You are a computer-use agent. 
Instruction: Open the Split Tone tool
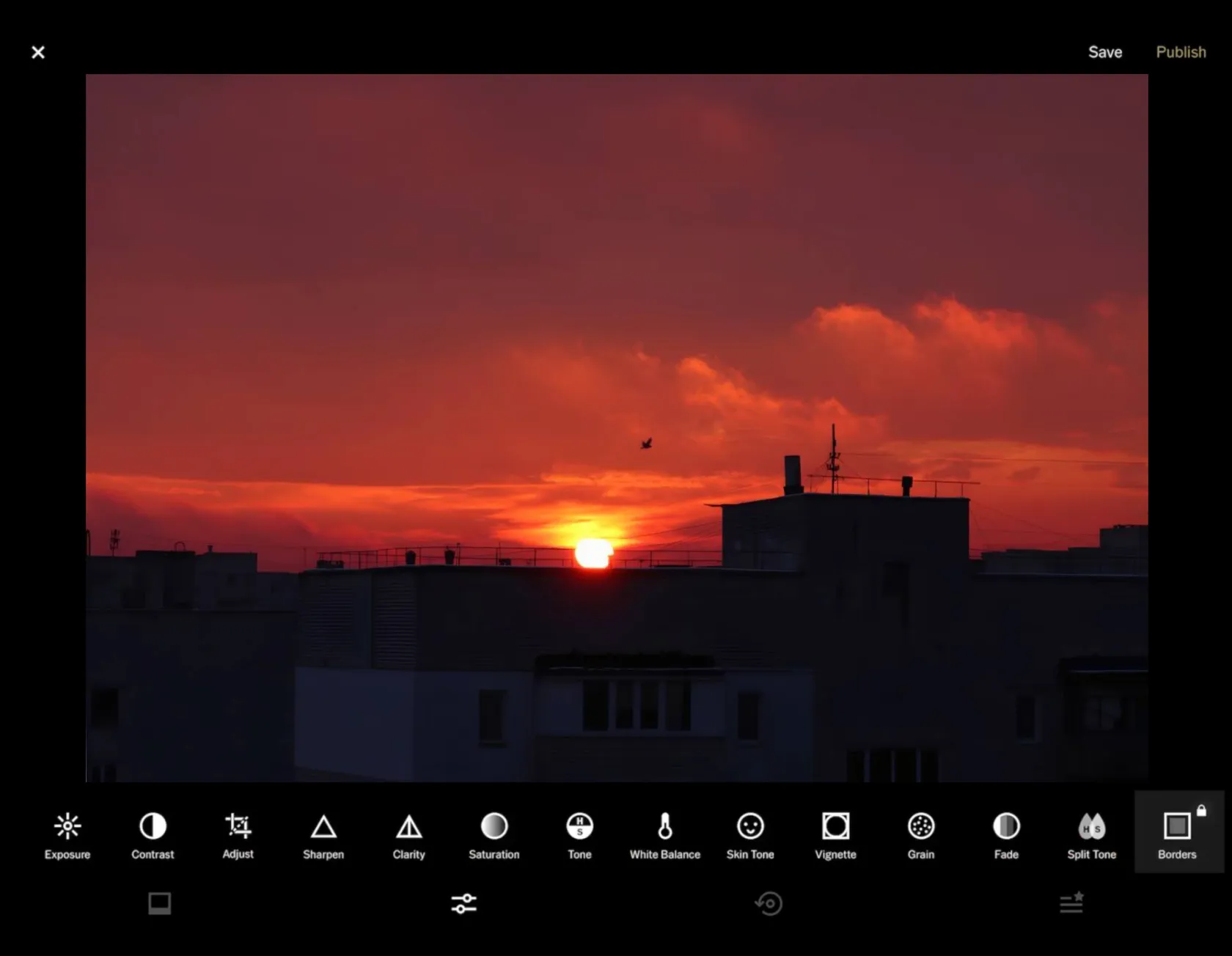pos(1091,834)
